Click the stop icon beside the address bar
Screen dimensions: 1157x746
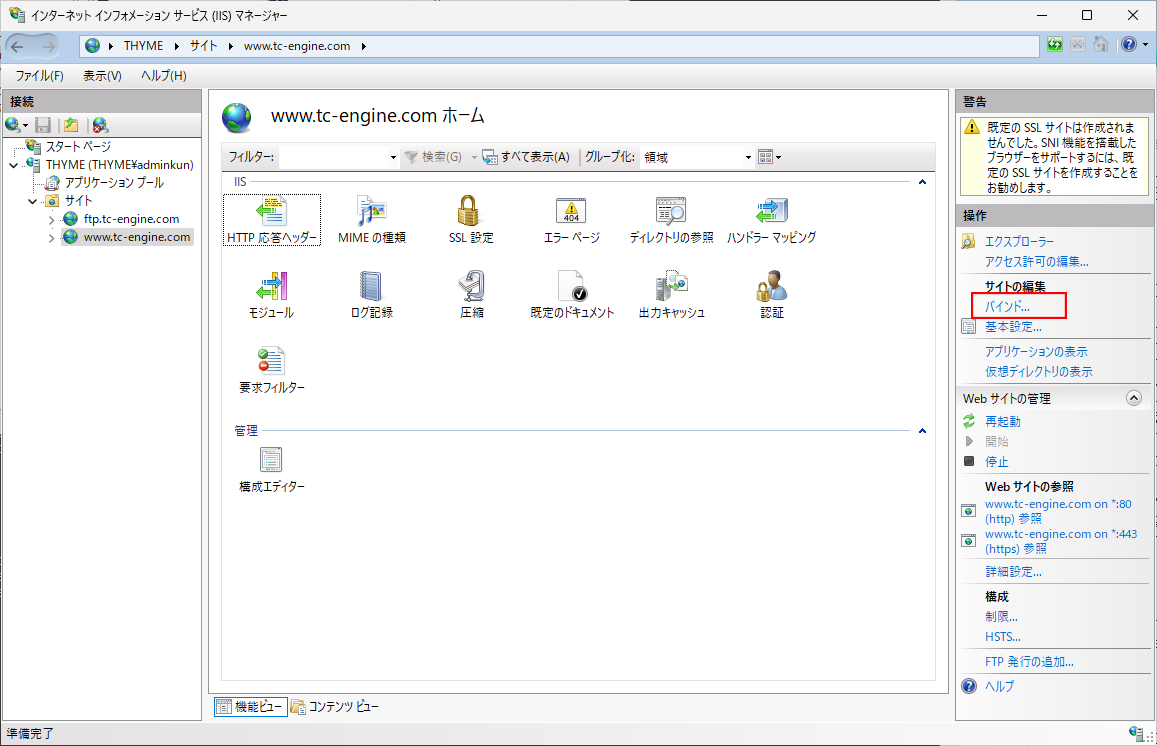coord(1078,45)
